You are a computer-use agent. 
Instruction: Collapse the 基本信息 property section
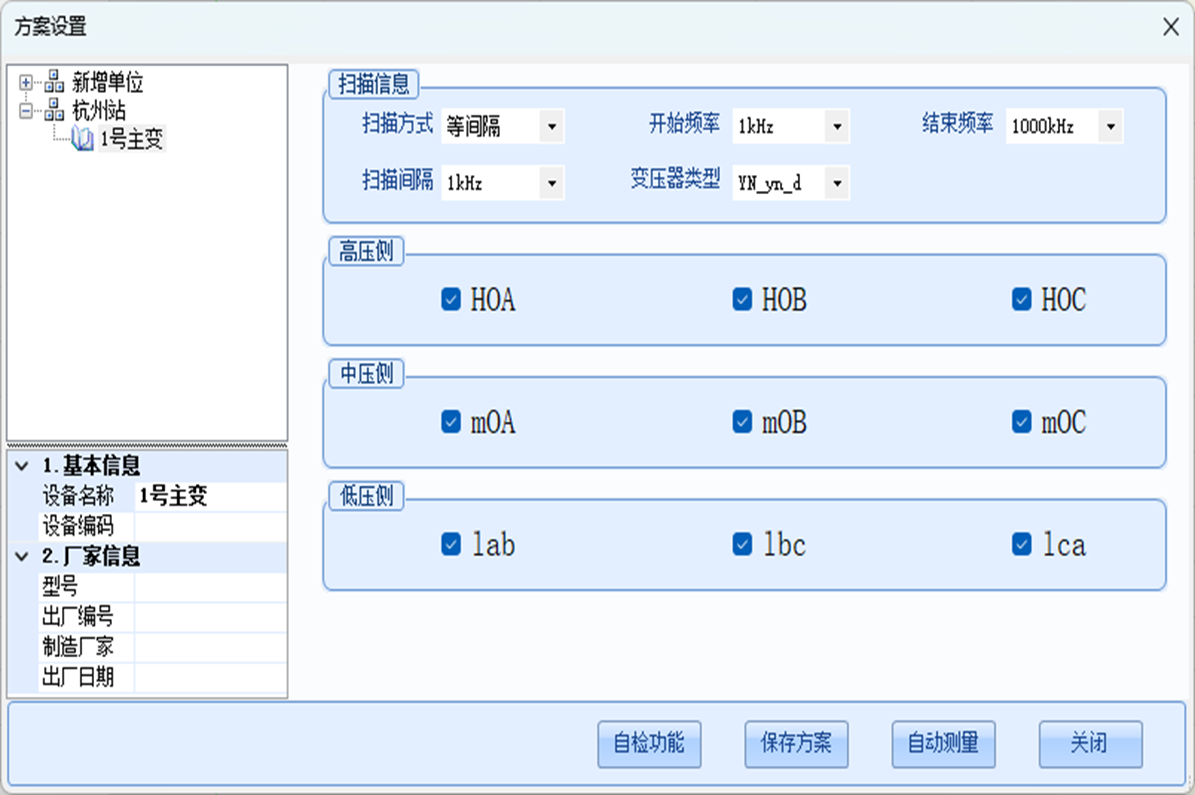[22, 466]
